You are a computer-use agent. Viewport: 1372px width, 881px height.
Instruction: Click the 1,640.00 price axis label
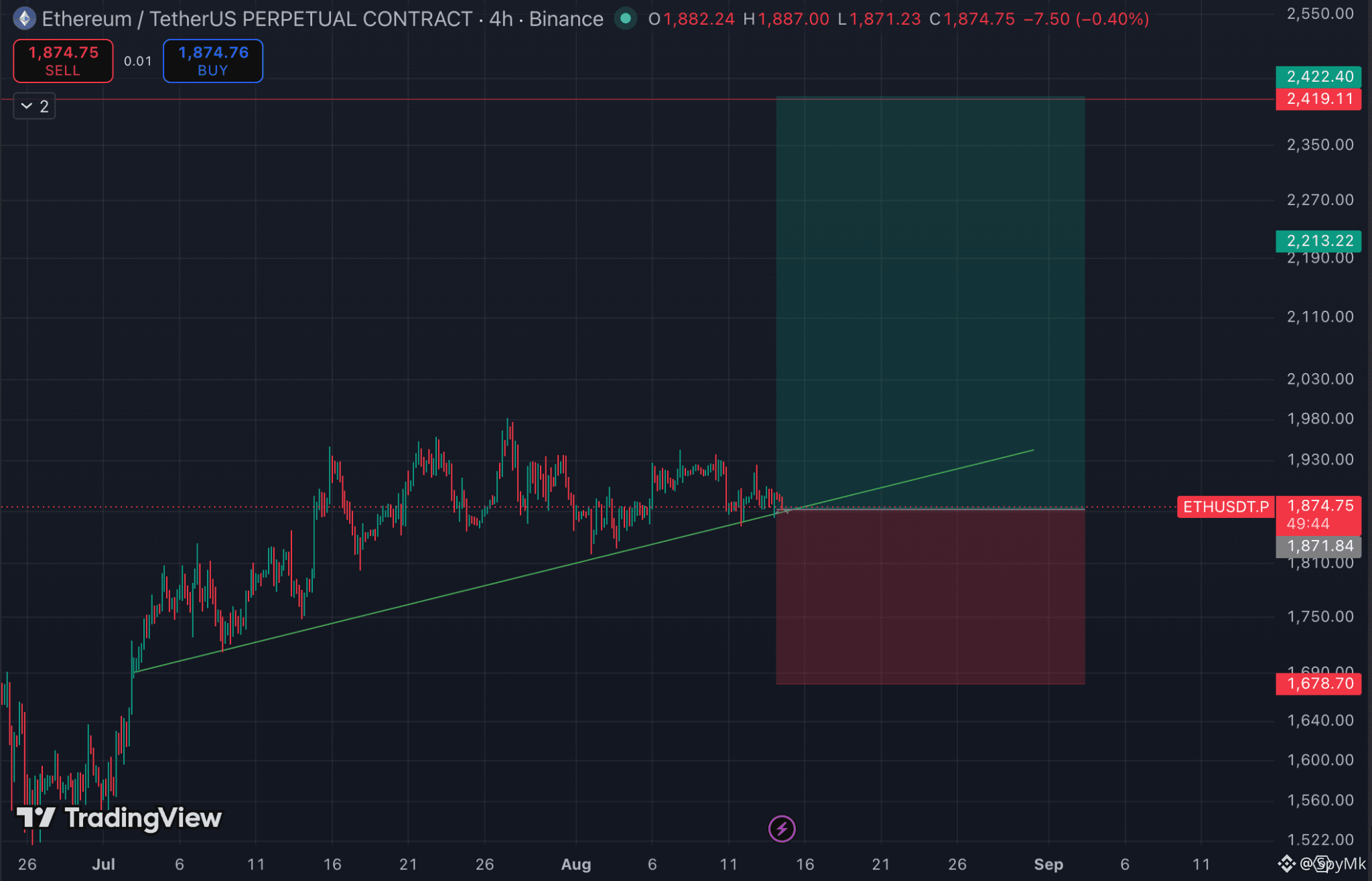tap(1320, 720)
